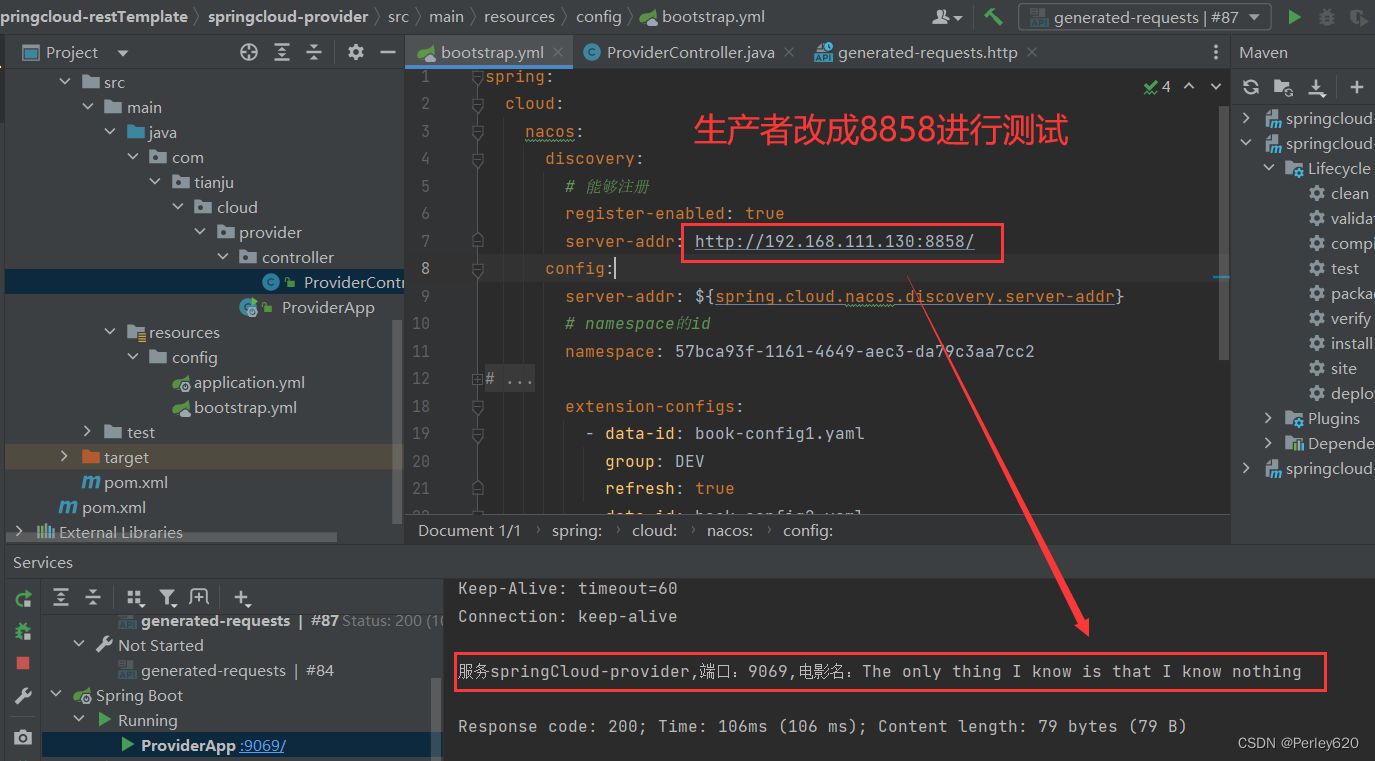This screenshot has width=1375, height=761.
Task: Collapse all nodes in Services toolbar
Action: pos(93,597)
